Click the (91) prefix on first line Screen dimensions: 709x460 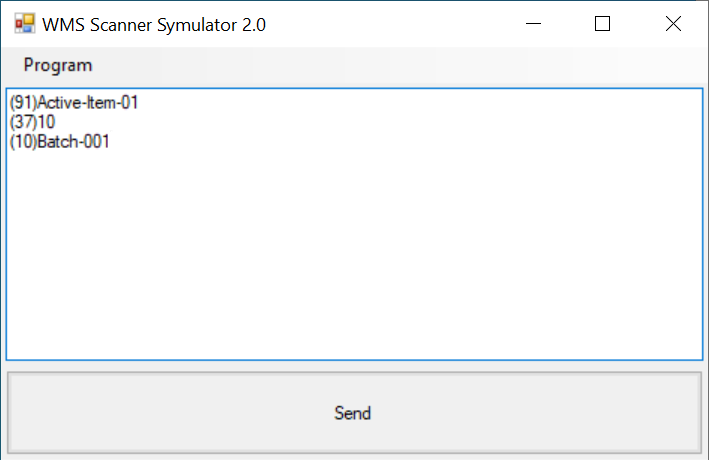coord(22,102)
